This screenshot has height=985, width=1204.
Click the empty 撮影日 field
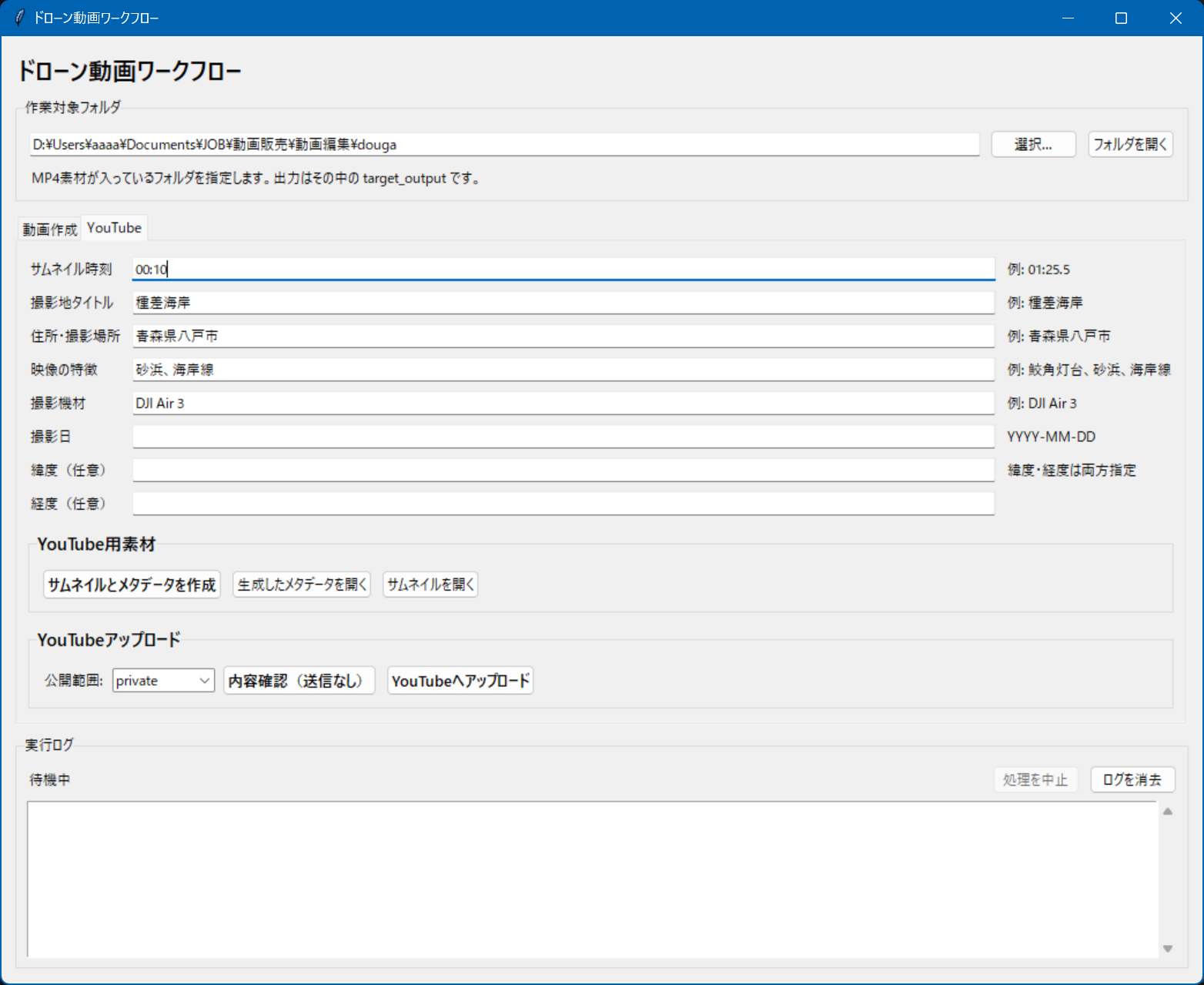point(564,437)
